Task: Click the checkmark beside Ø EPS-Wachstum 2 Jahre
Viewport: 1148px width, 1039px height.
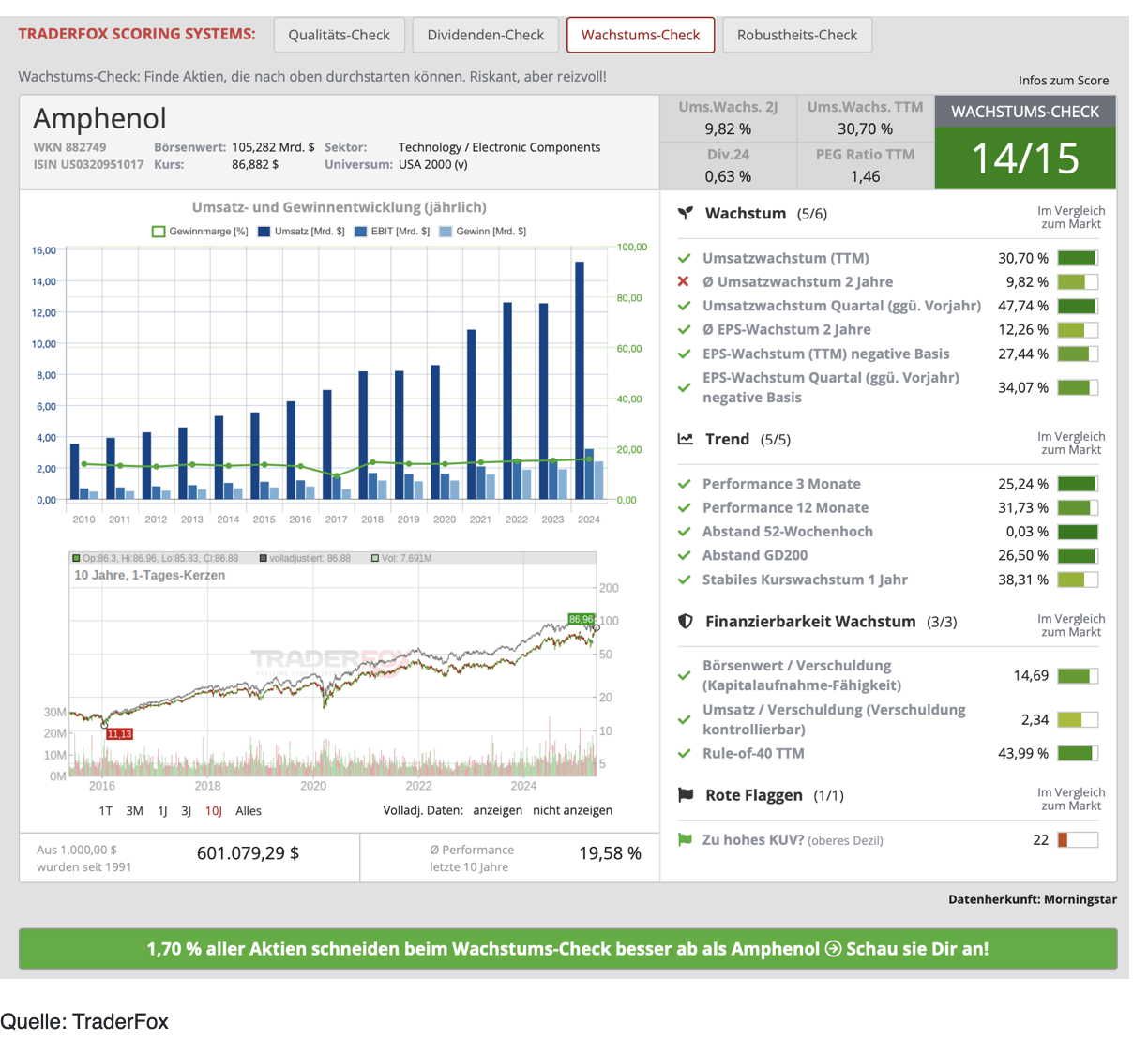Action: [685, 329]
